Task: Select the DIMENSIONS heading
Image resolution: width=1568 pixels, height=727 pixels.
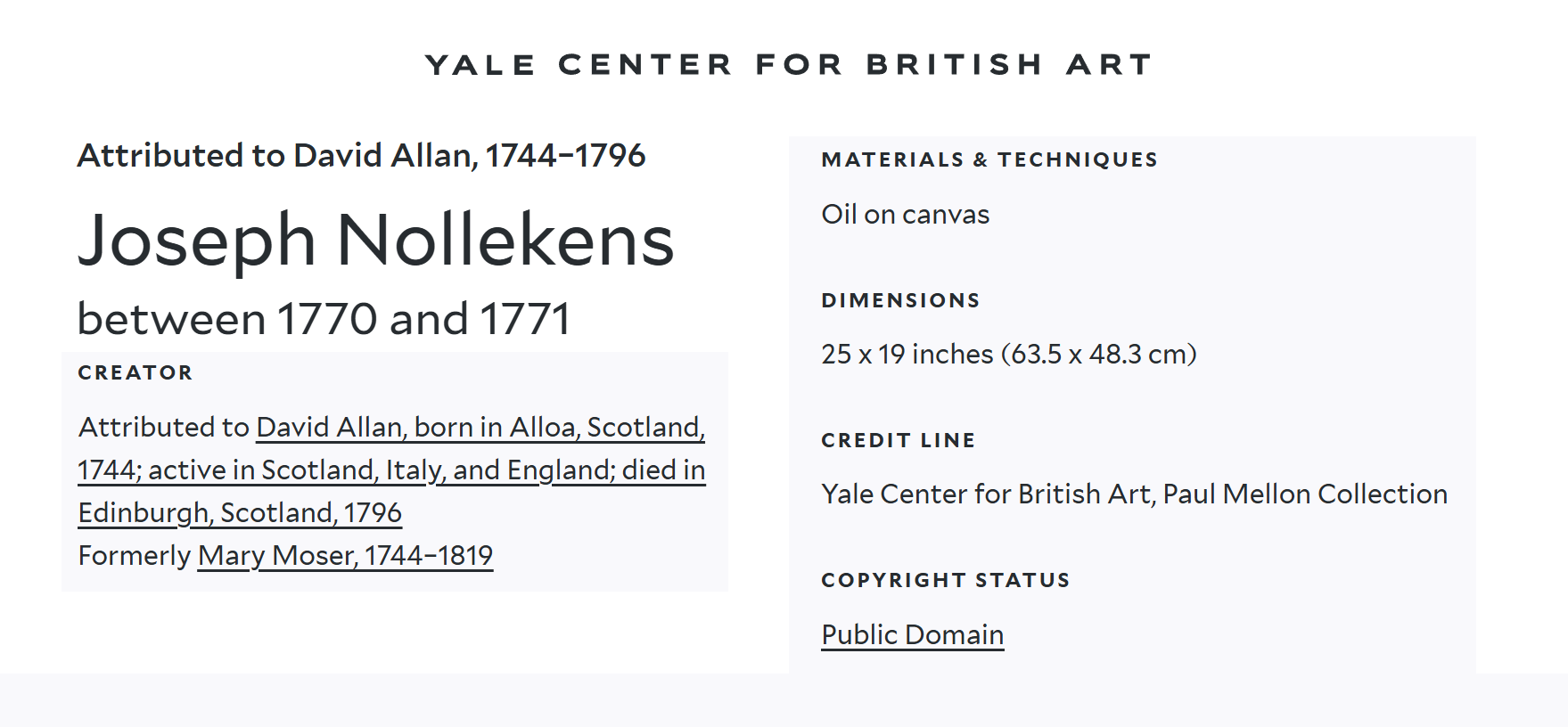Action: pos(900,300)
